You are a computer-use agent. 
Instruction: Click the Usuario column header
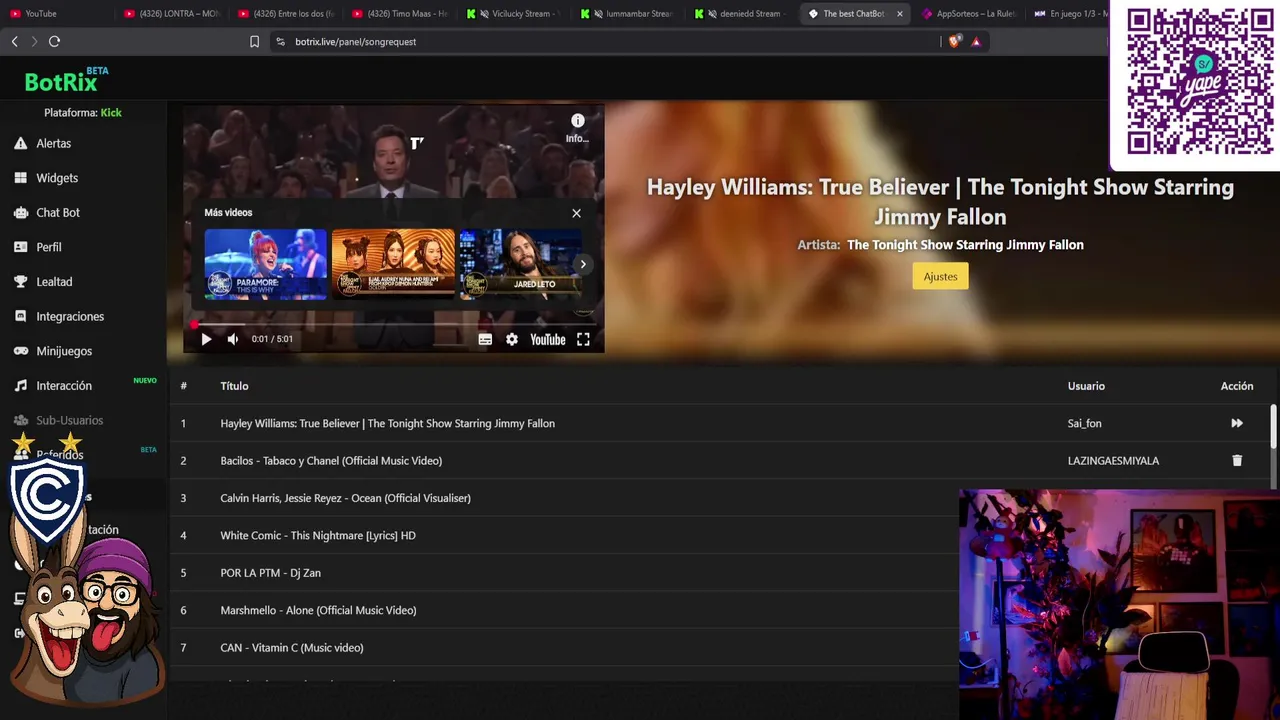[1086, 386]
